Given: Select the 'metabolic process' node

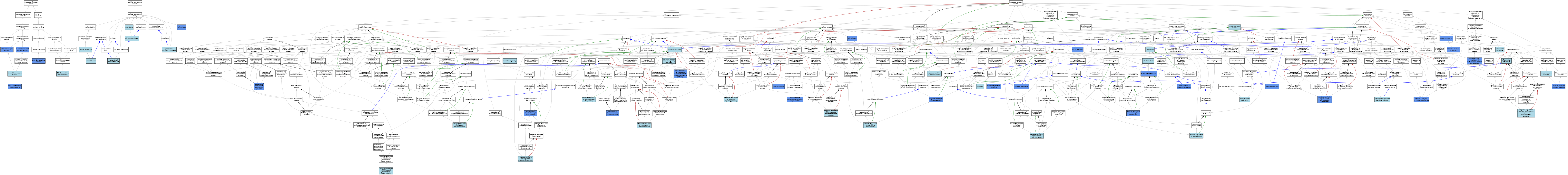Looking at the screenshot, I should 365,27.
